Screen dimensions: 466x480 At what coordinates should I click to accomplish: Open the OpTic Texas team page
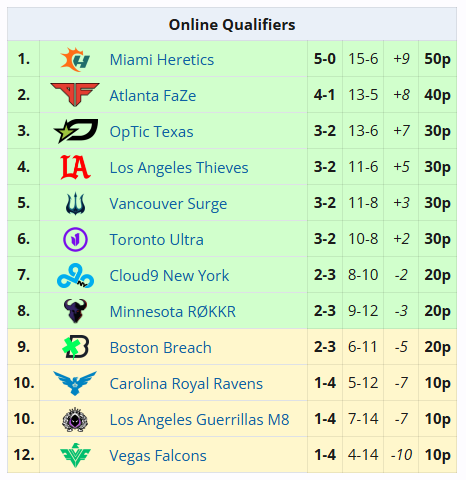pyautogui.click(x=151, y=132)
